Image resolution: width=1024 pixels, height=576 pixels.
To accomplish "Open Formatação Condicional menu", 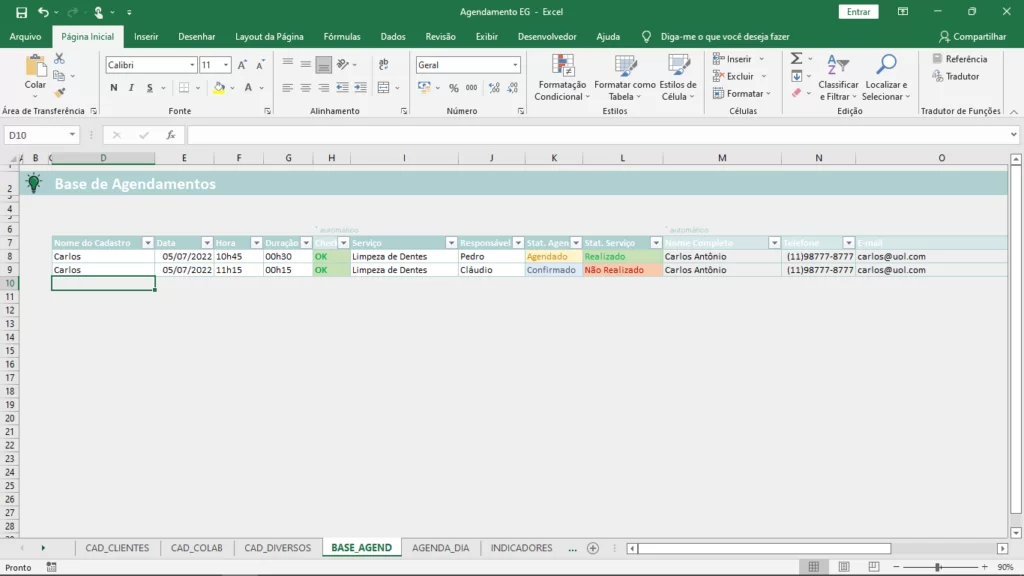I will pos(561,78).
